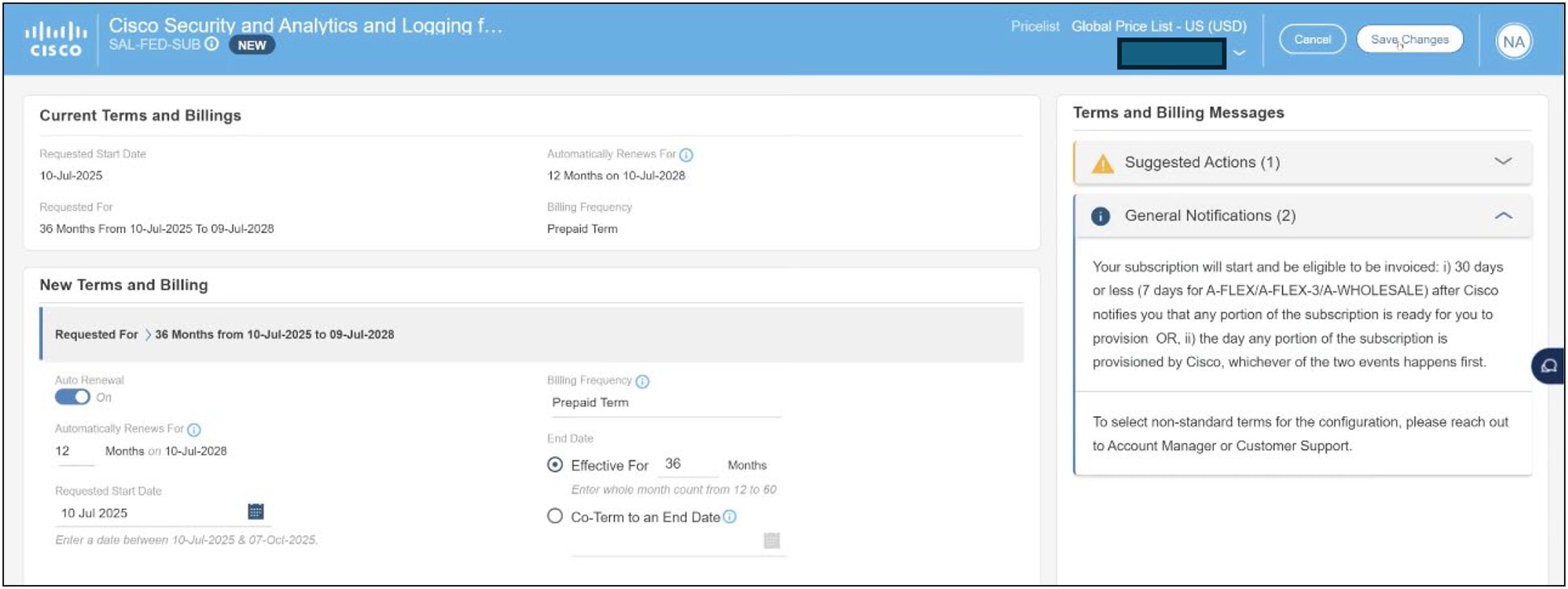Image resolution: width=1568 pixels, height=589 pixels.
Task: Turn off the Auto Renewal toggle
Action: coord(73,398)
